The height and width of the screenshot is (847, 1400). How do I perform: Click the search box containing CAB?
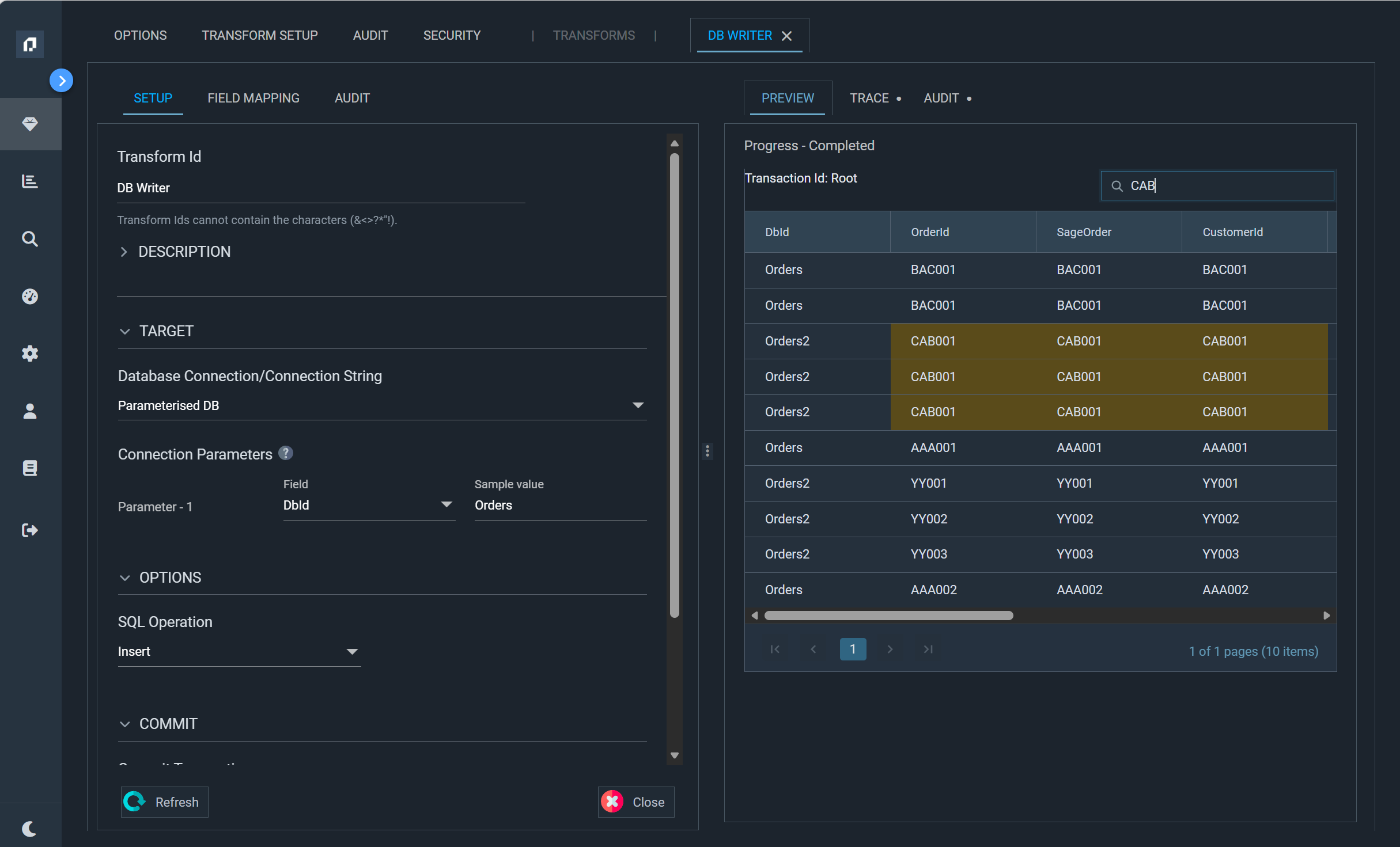(1217, 185)
